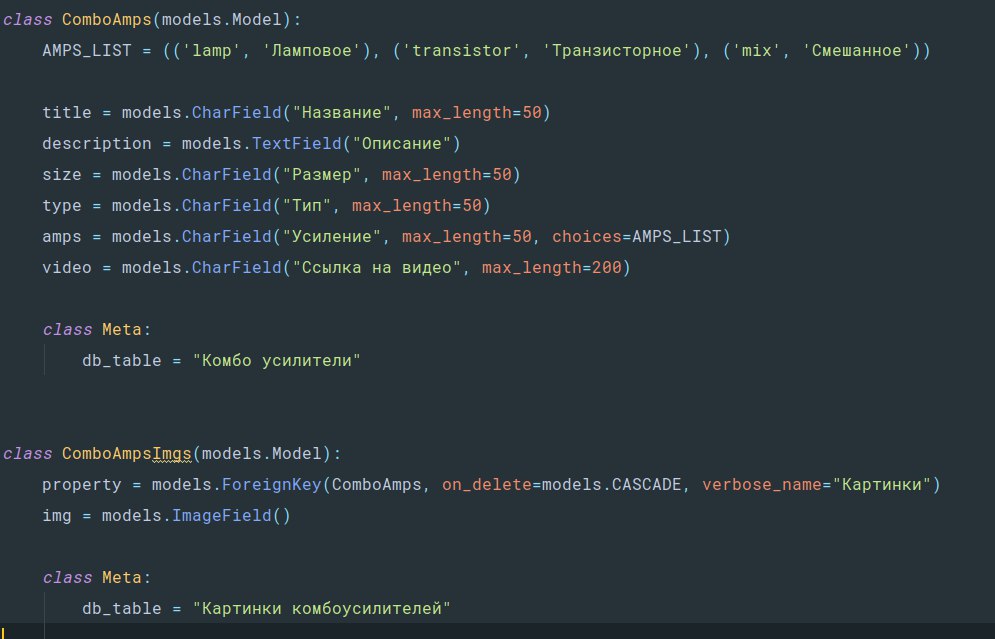Click the ComboAmpsImgs class name
This screenshot has width=995, height=639.
click(x=127, y=454)
